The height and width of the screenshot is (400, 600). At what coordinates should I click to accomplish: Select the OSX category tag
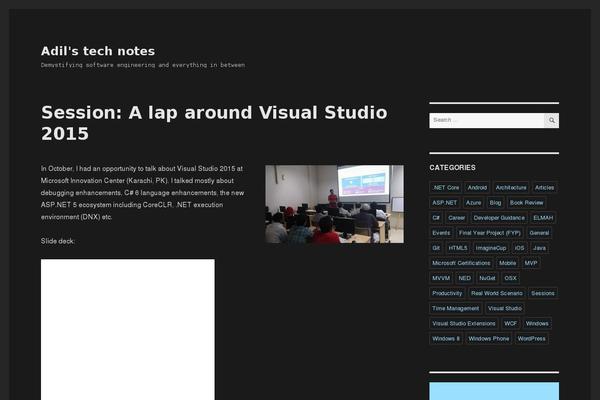click(510, 278)
